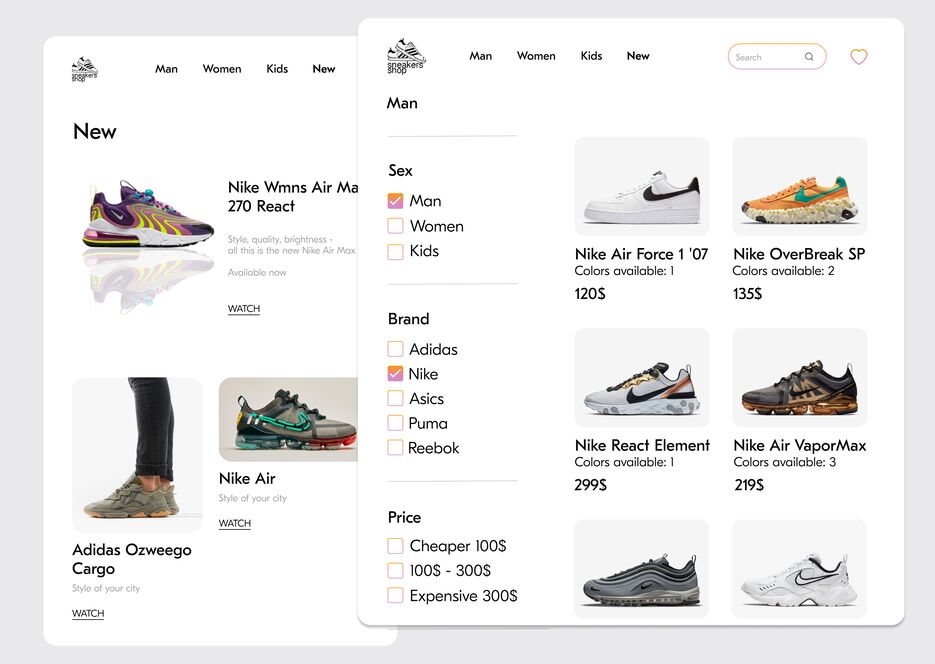The width and height of the screenshot is (935, 664).
Task: Click the search magnifier icon
Action: pos(809,57)
